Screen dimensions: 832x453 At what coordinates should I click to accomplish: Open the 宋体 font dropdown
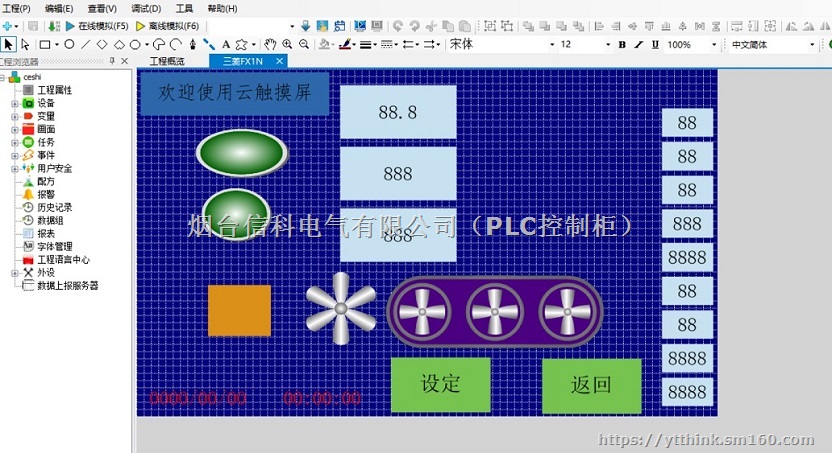tap(552, 45)
